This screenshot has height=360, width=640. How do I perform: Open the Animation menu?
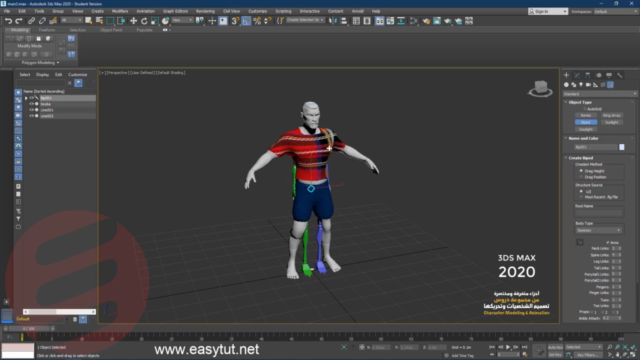145,11
